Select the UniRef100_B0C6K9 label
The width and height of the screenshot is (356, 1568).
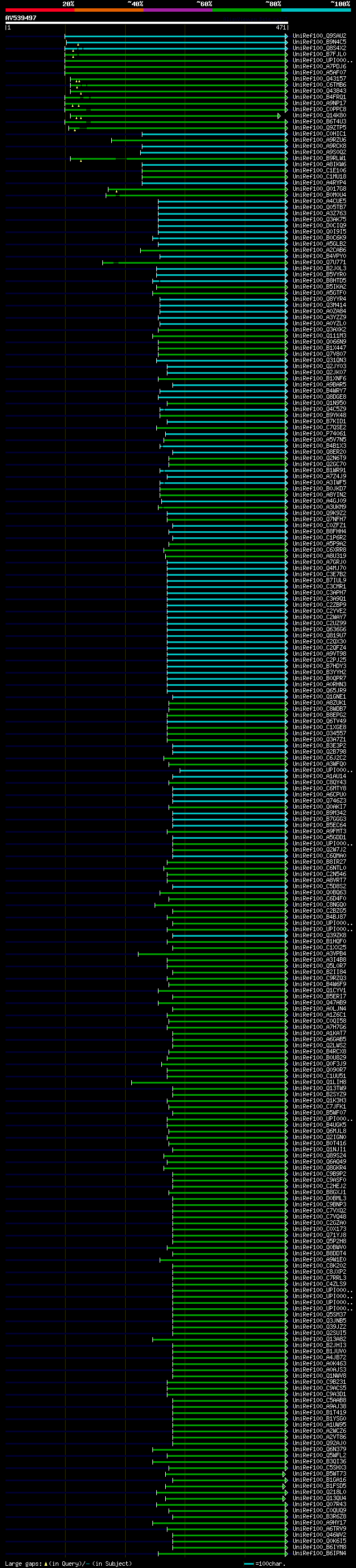pos(319,238)
